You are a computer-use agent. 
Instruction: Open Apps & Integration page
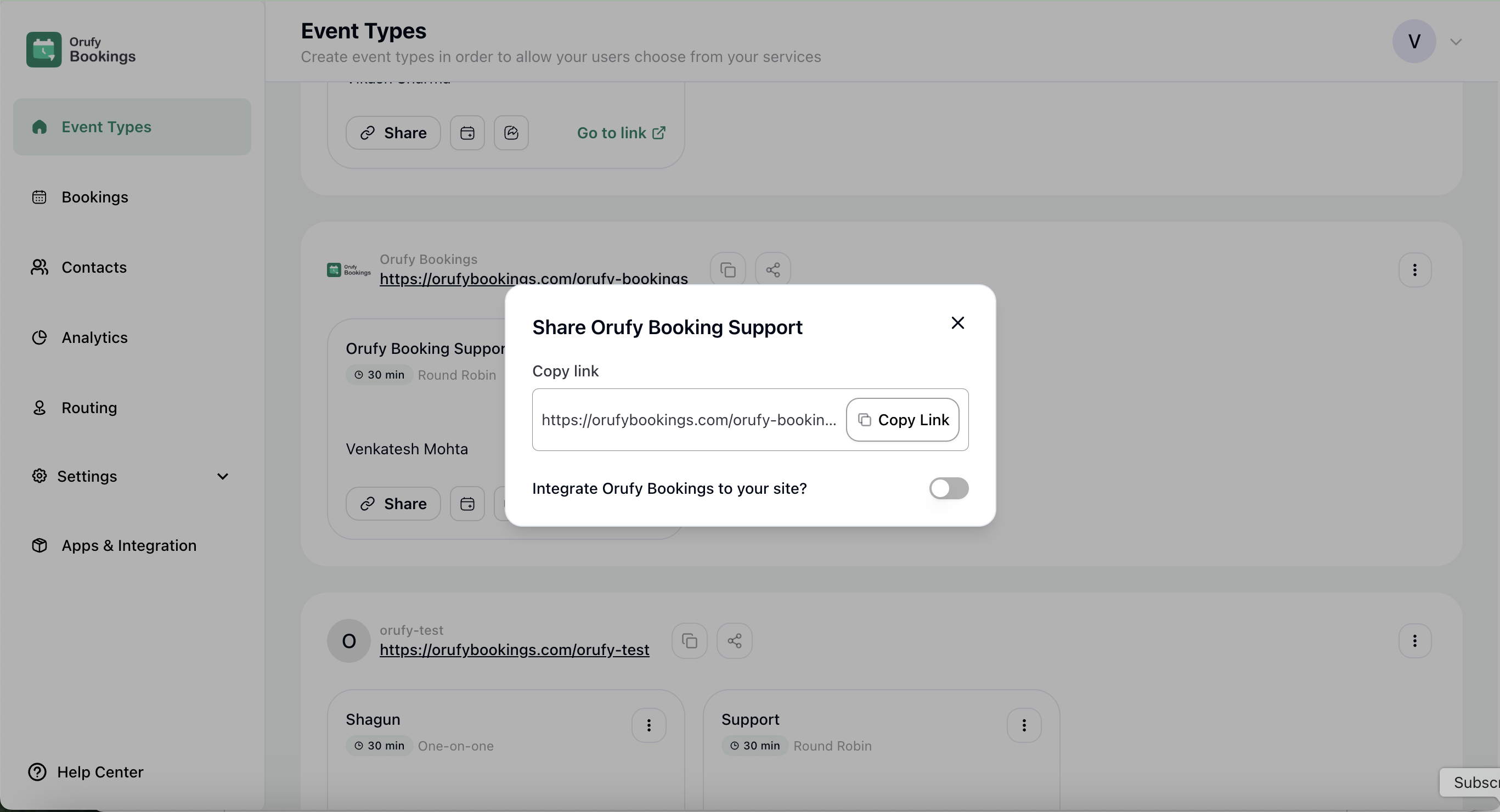(x=129, y=545)
